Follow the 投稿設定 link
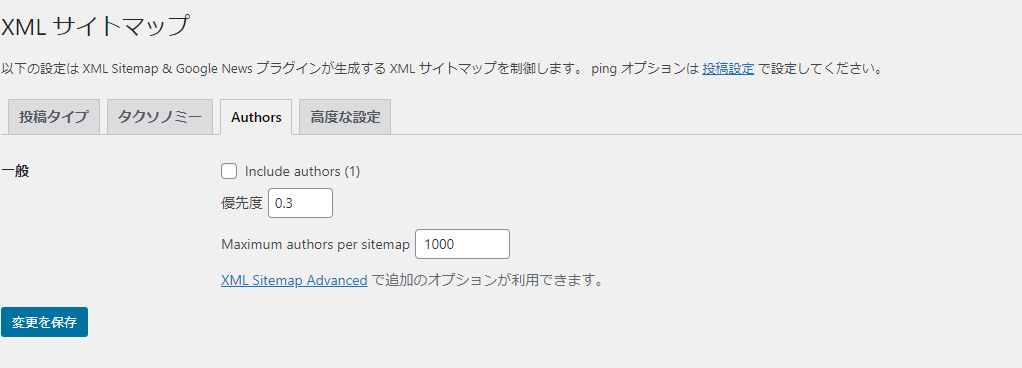1022x368 pixels. 728,68
